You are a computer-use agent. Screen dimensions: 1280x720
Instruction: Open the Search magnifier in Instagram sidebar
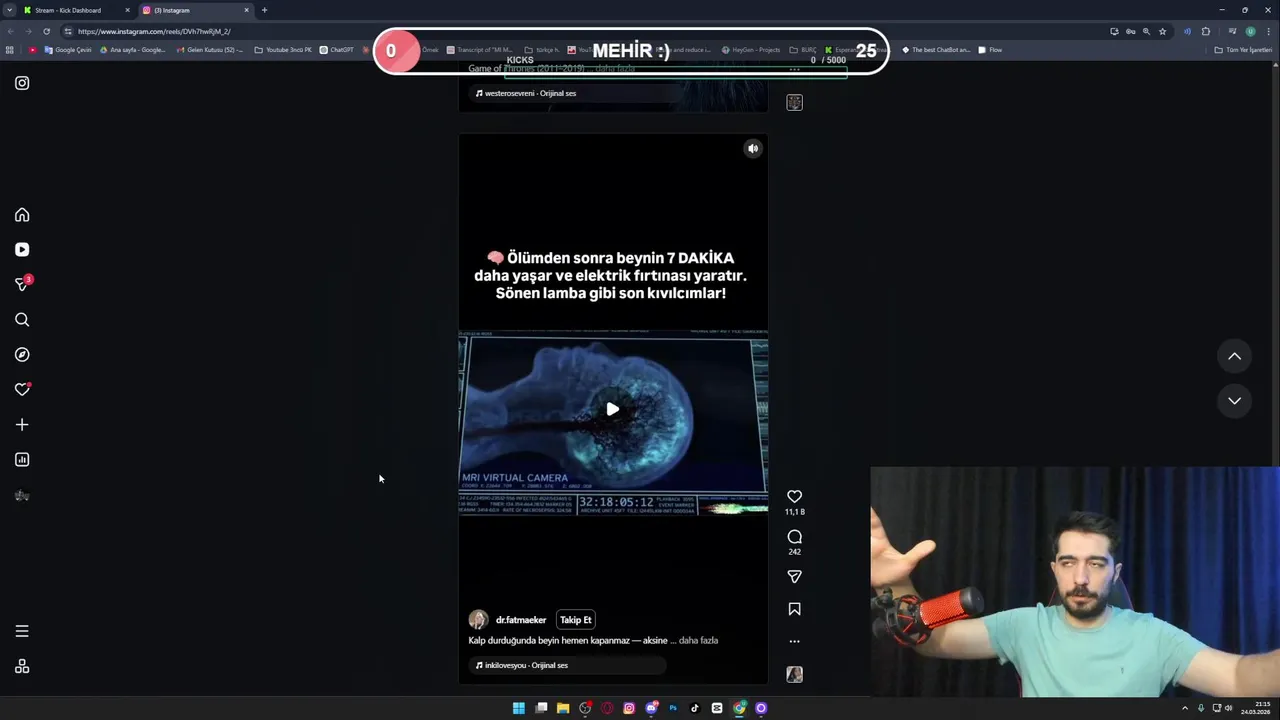point(22,320)
